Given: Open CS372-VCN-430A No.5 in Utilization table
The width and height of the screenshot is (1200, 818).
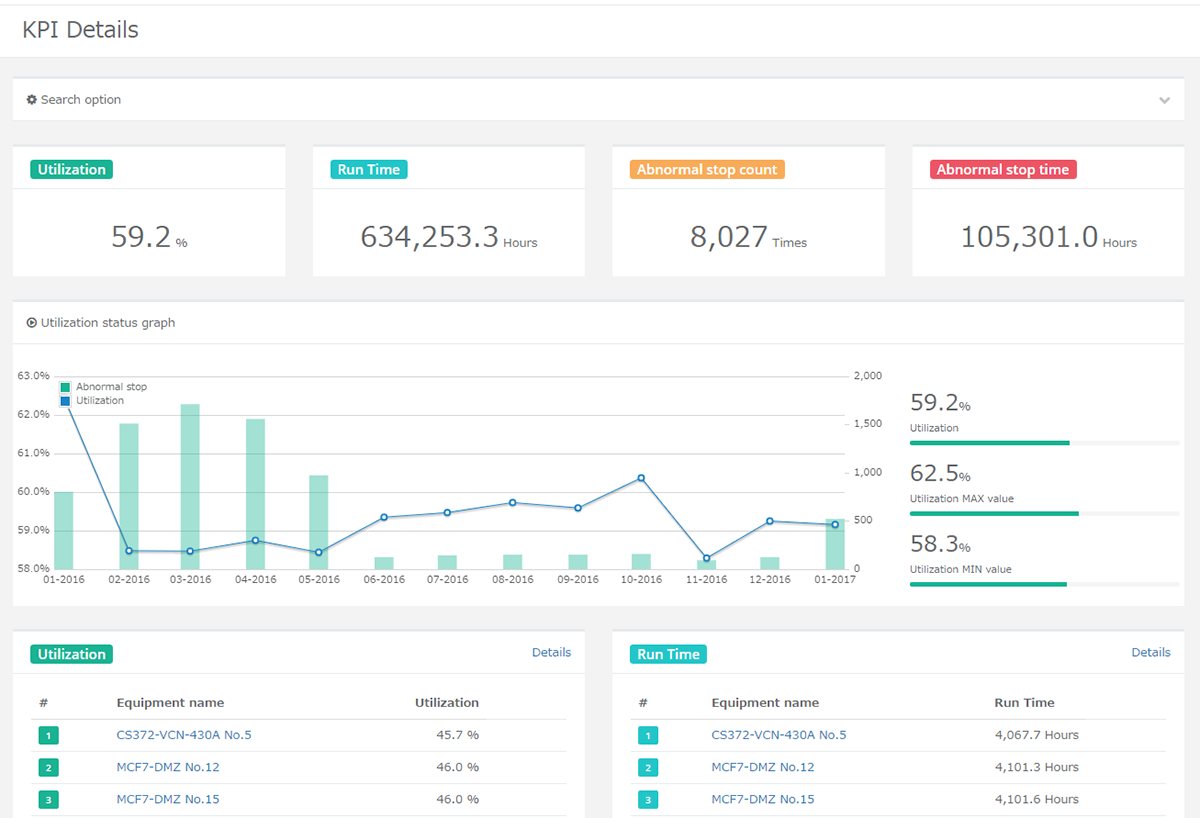Looking at the screenshot, I should click(x=184, y=735).
